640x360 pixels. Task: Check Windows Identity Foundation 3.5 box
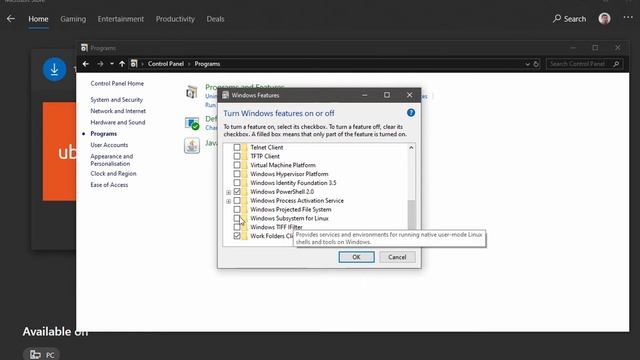tap(237, 183)
